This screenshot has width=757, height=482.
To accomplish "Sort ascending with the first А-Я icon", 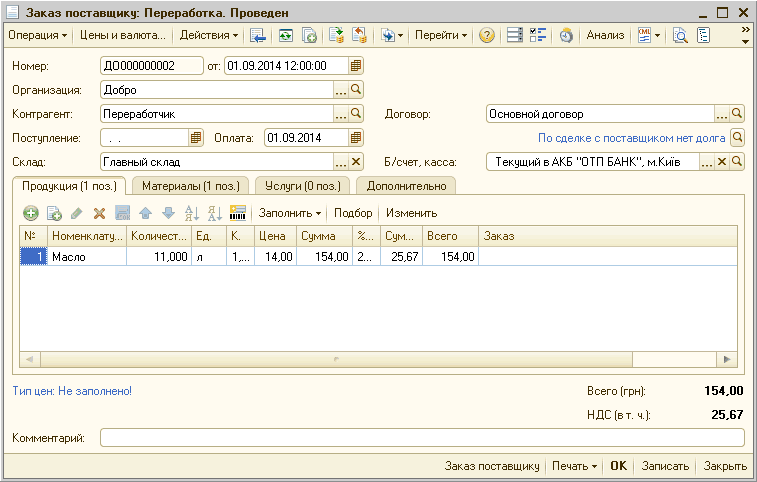I will (192, 213).
